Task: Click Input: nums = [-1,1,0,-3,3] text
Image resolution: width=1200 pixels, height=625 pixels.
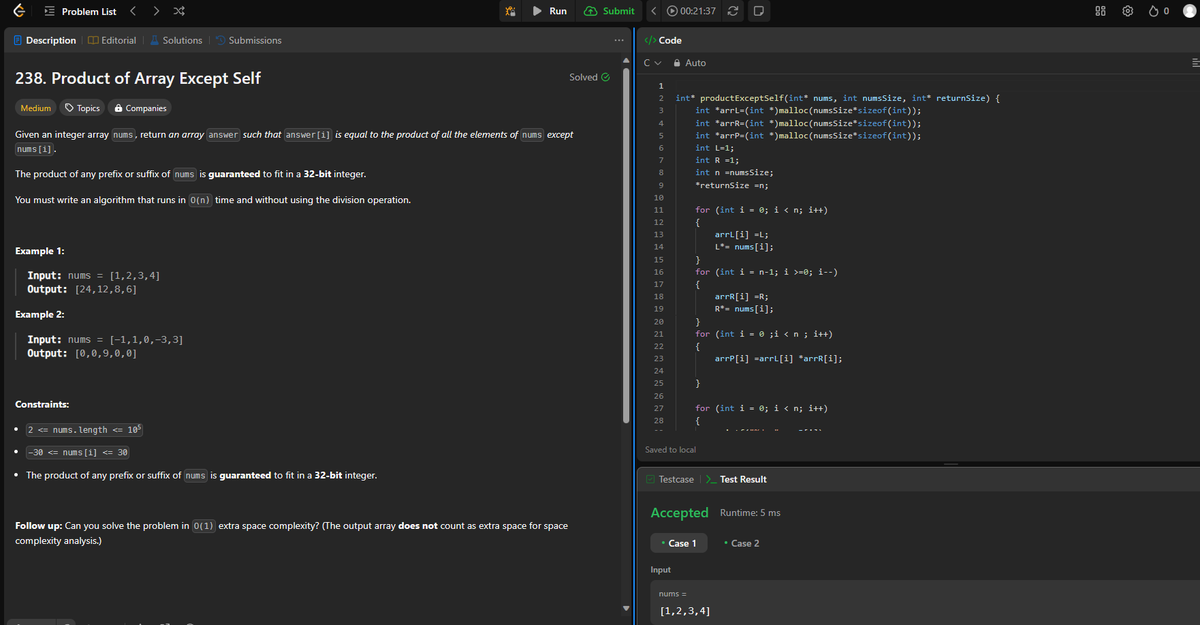Action: (x=104, y=340)
